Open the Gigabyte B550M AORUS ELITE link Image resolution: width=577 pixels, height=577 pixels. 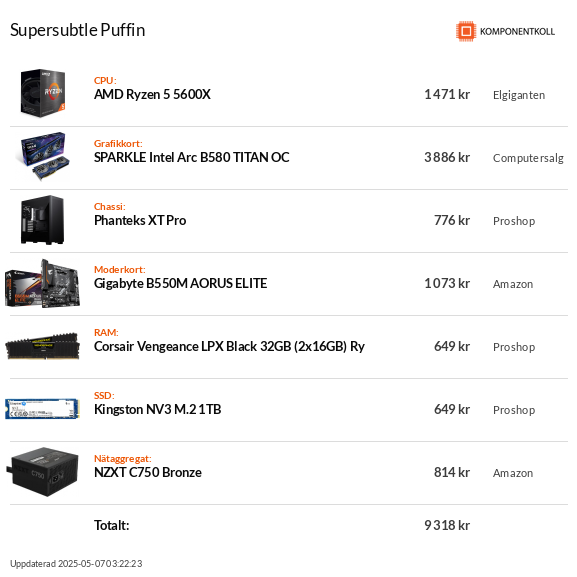point(181,283)
